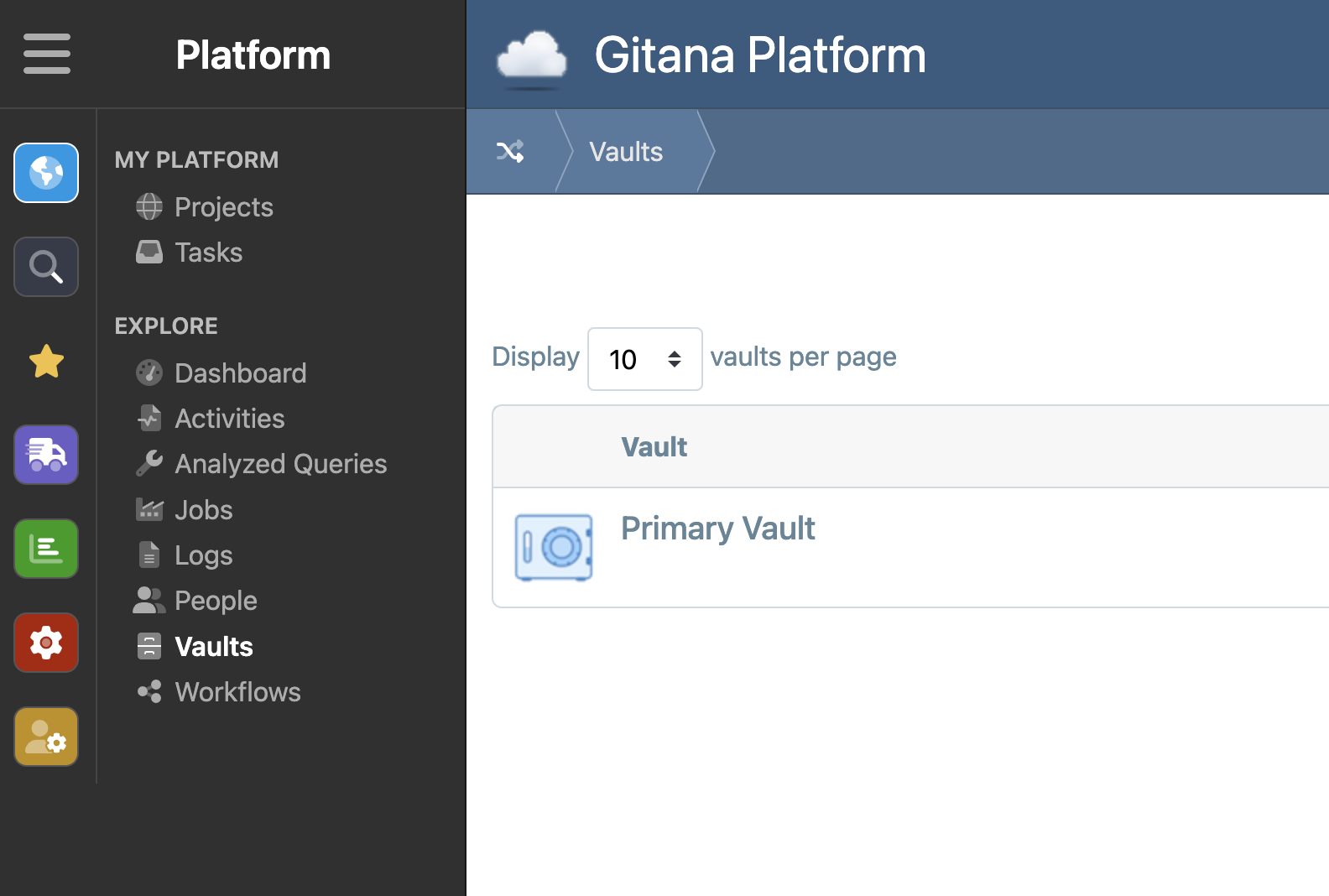Go to Dashboard menu item
Image resolution: width=1329 pixels, height=896 pixels.
[x=240, y=372]
